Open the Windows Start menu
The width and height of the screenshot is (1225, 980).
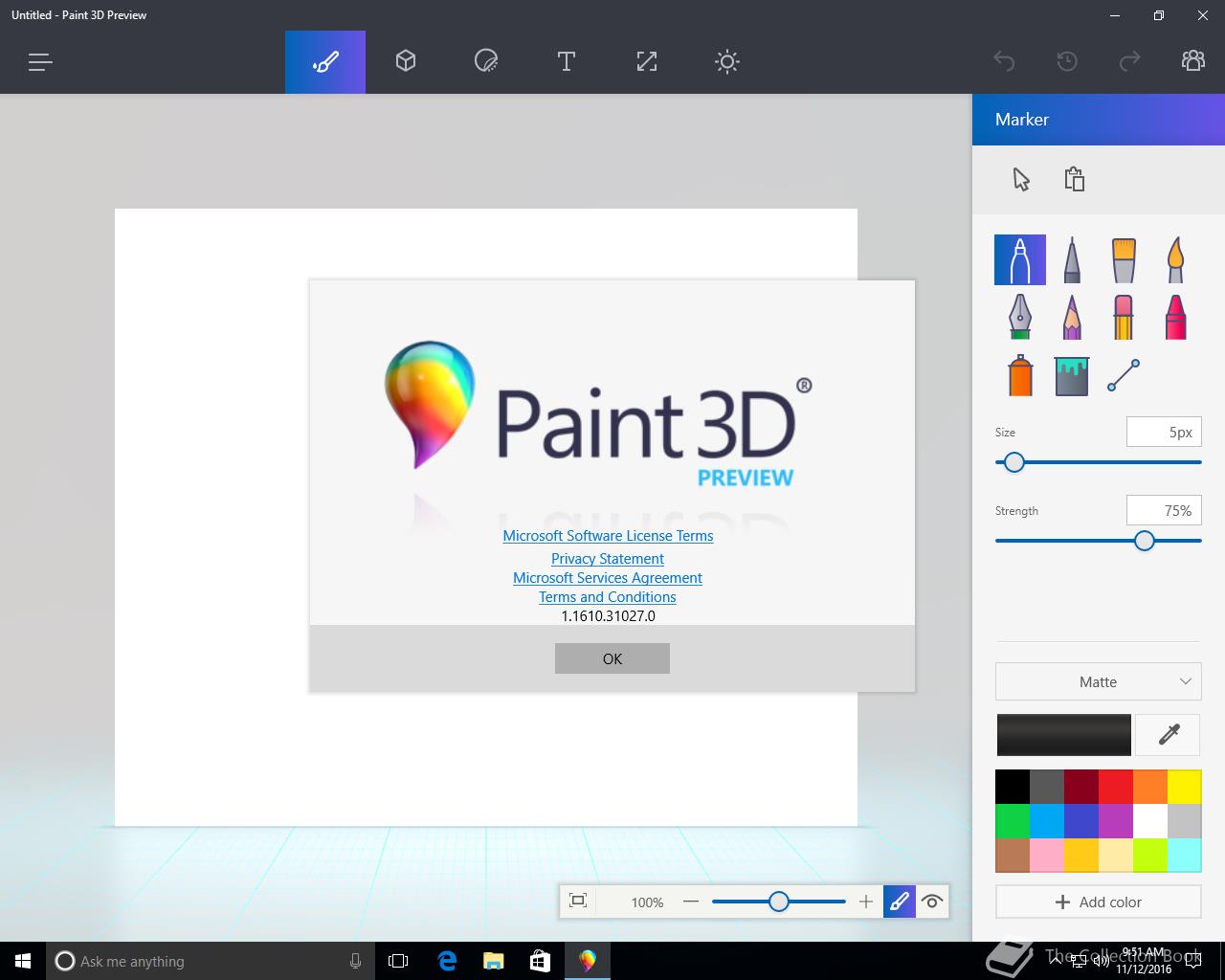pos(23,961)
